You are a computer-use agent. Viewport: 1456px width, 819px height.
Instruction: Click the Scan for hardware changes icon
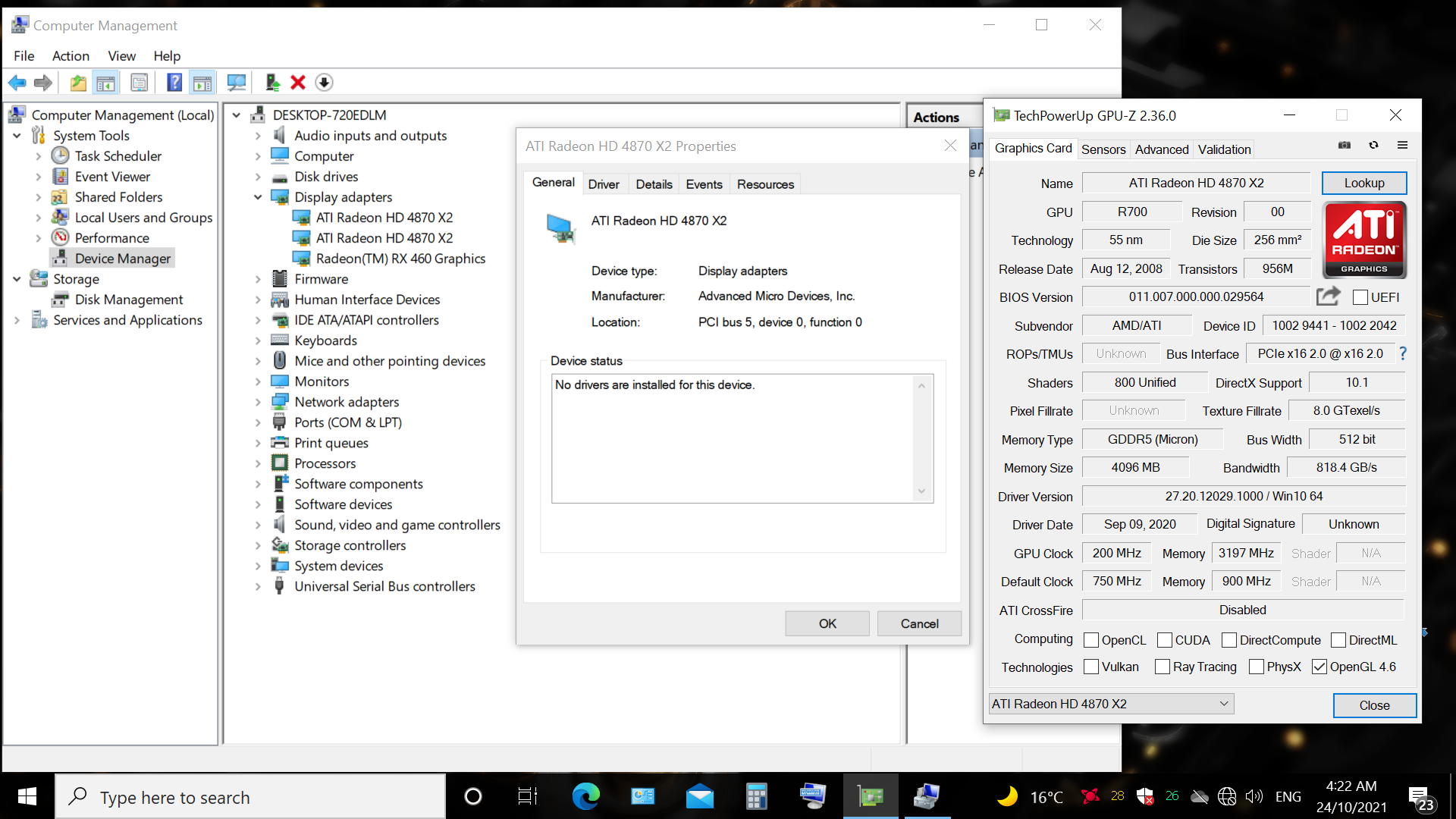[x=236, y=83]
